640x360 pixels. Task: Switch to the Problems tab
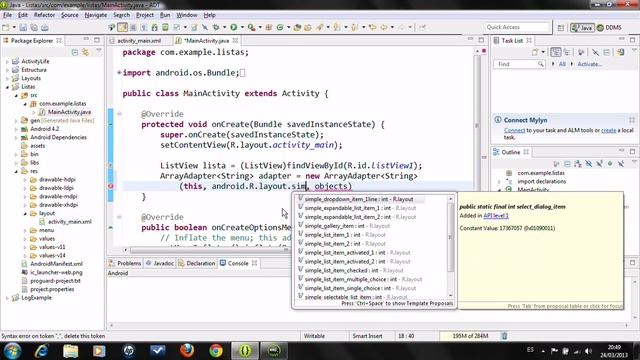[x=125, y=263]
